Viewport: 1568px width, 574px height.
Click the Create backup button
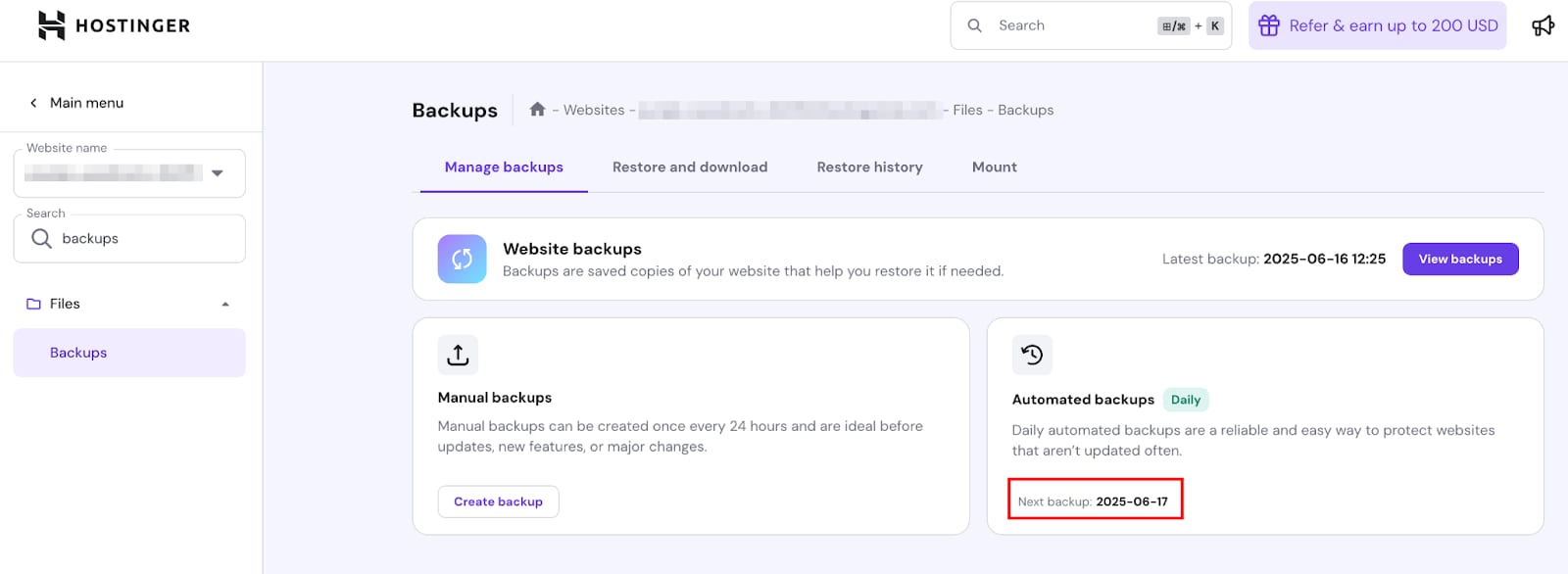click(x=498, y=502)
